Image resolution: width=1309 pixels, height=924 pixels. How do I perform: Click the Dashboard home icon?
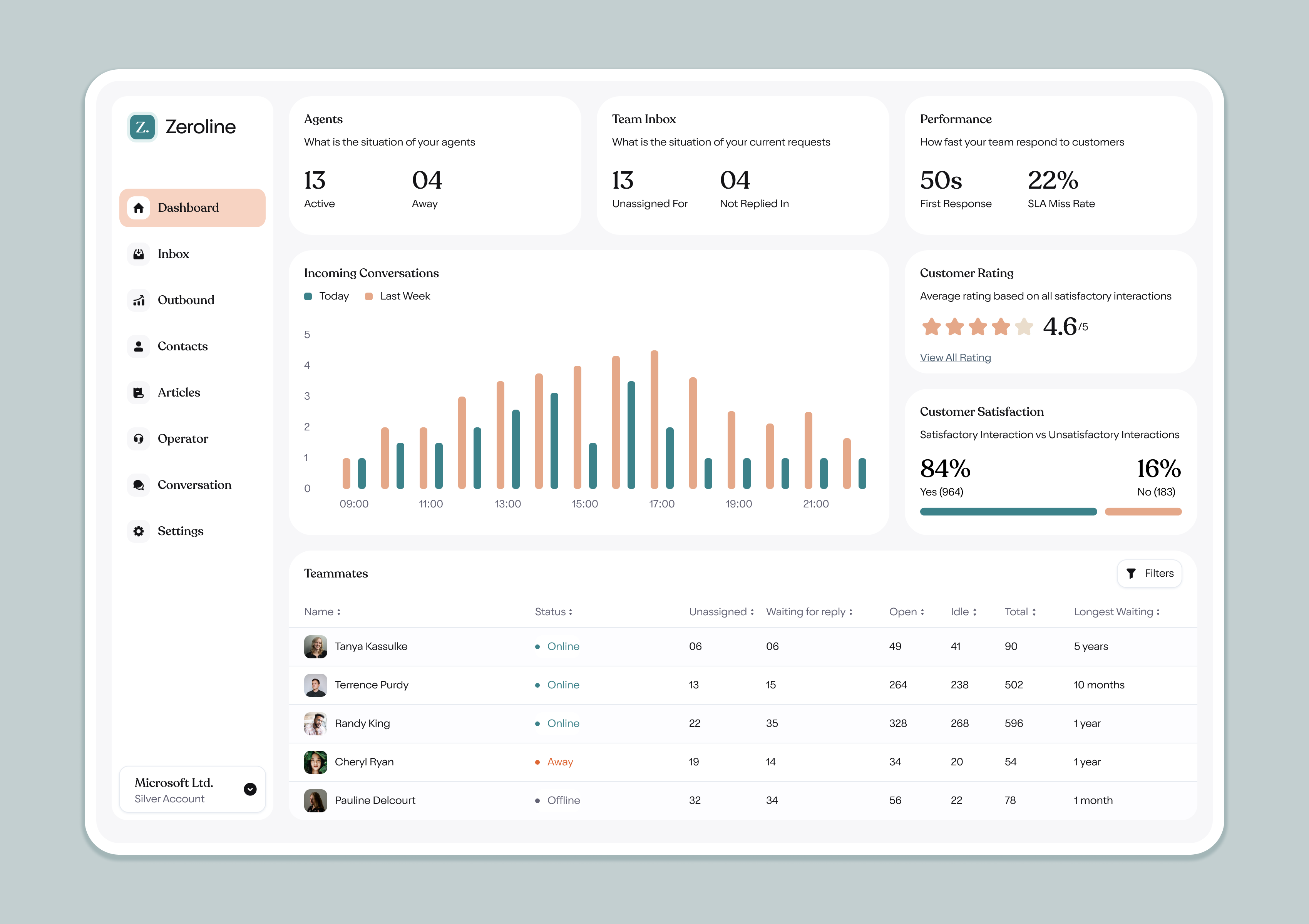pos(139,208)
